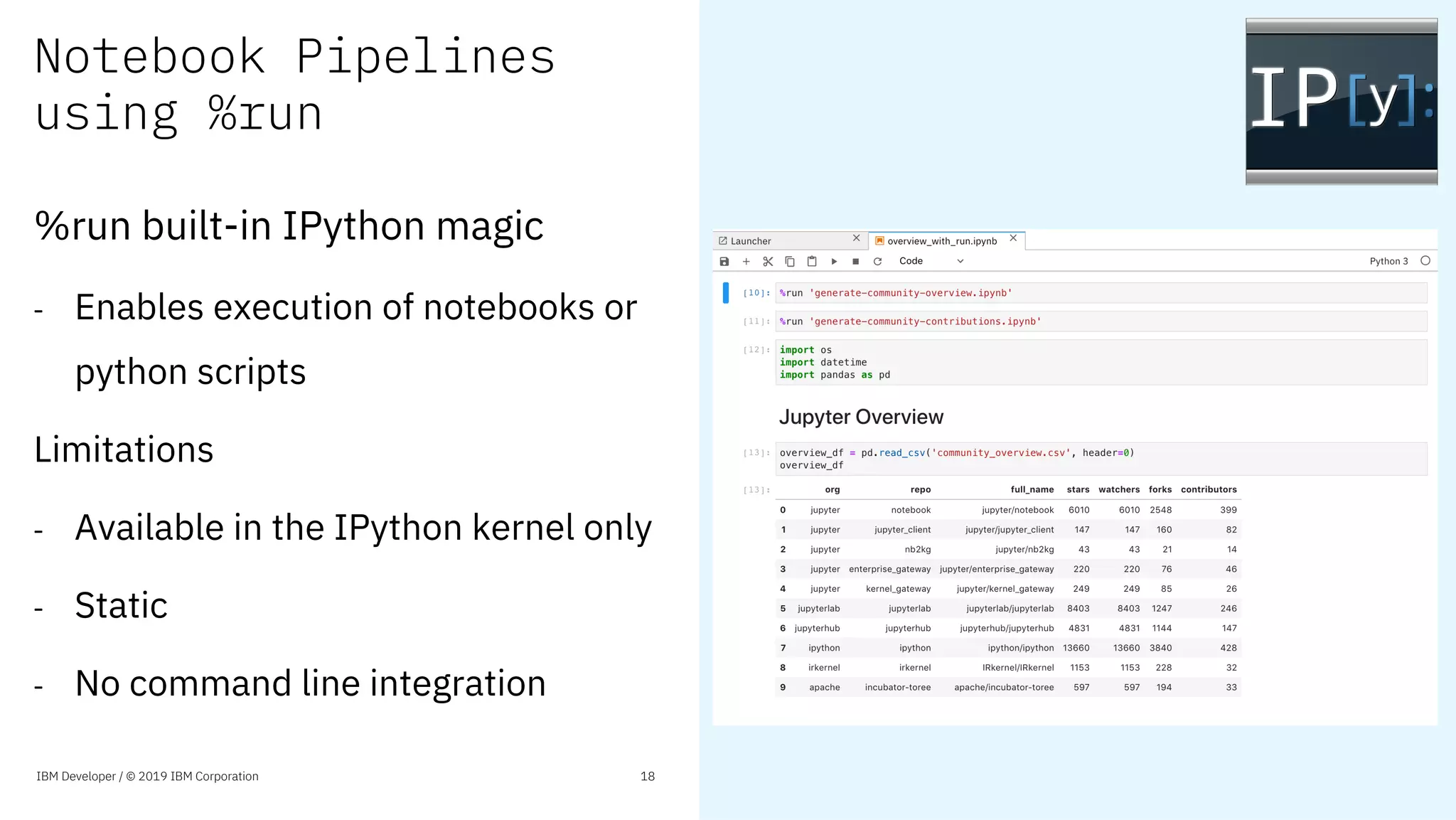Click the kernel status circle indicator
Viewport: 1456px width, 820px height.
tap(1425, 261)
